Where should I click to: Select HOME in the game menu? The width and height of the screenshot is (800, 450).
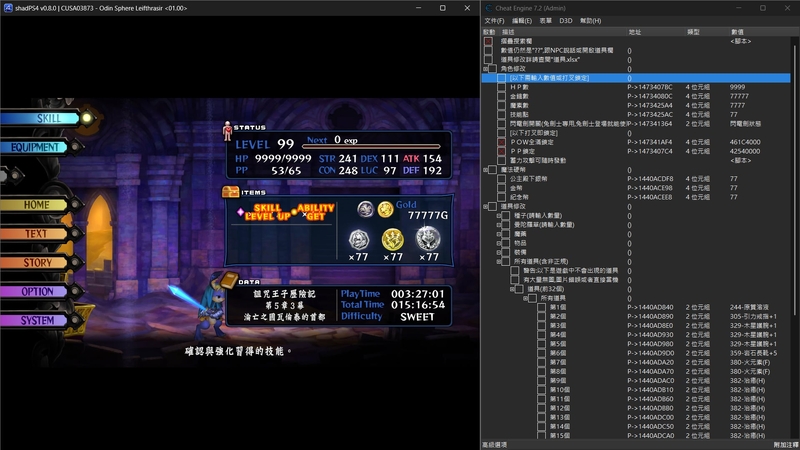click(x=35, y=205)
